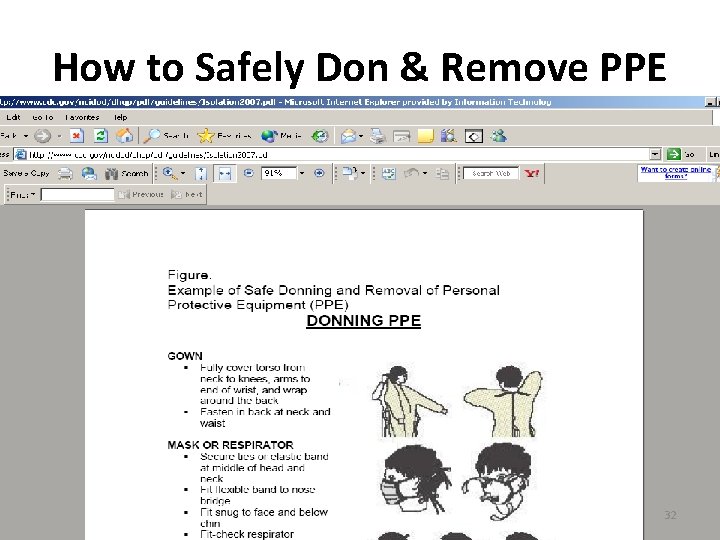Expand the address bar dropdown
The height and width of the screenshot is (540, 720).
click(655, 154)
